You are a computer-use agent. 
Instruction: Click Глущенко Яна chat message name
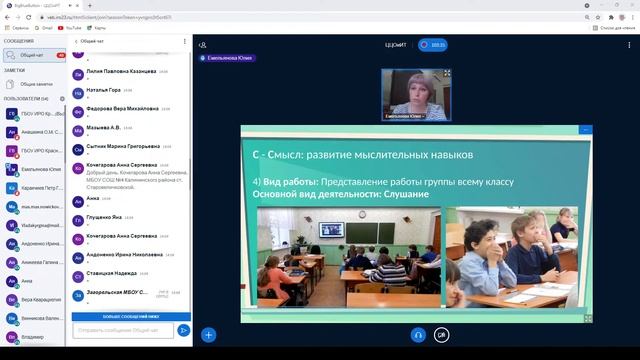[104, 217]
